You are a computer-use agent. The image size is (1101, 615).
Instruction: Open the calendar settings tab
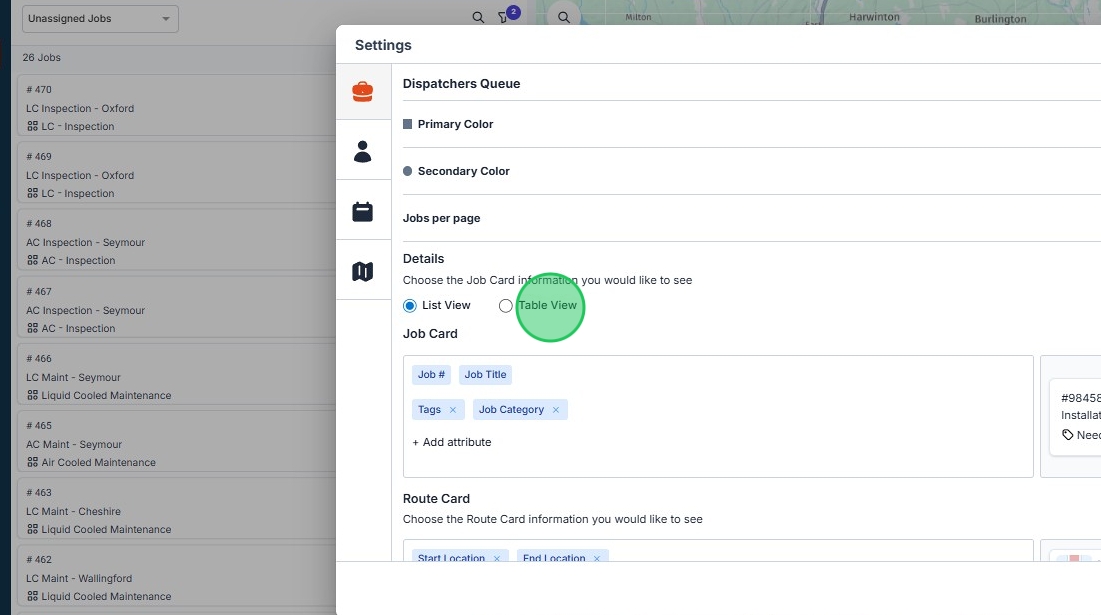[x=362, y=212]
